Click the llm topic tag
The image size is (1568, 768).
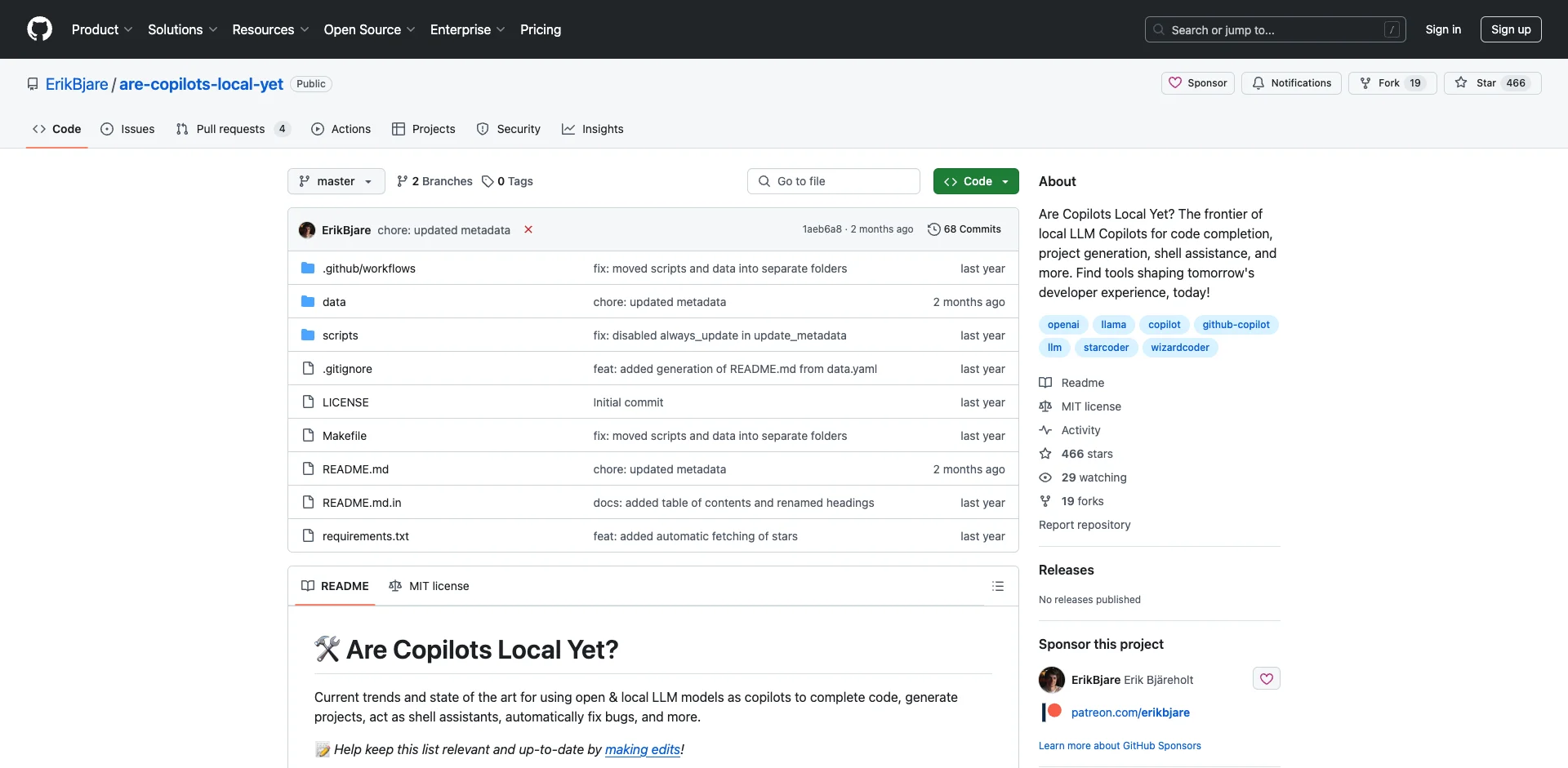1054,348
